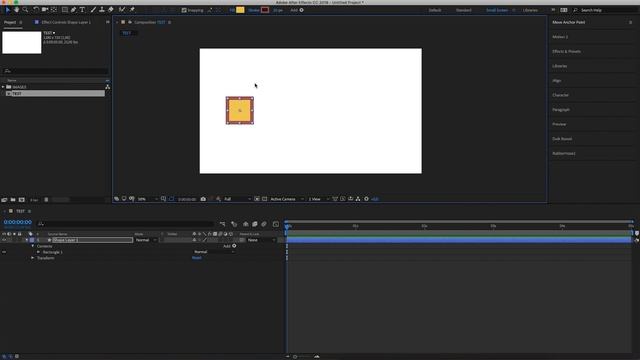This screenshot has height=360, width=640.
Task: Select the Clone Stamp tool
Action: click(102, 10)
